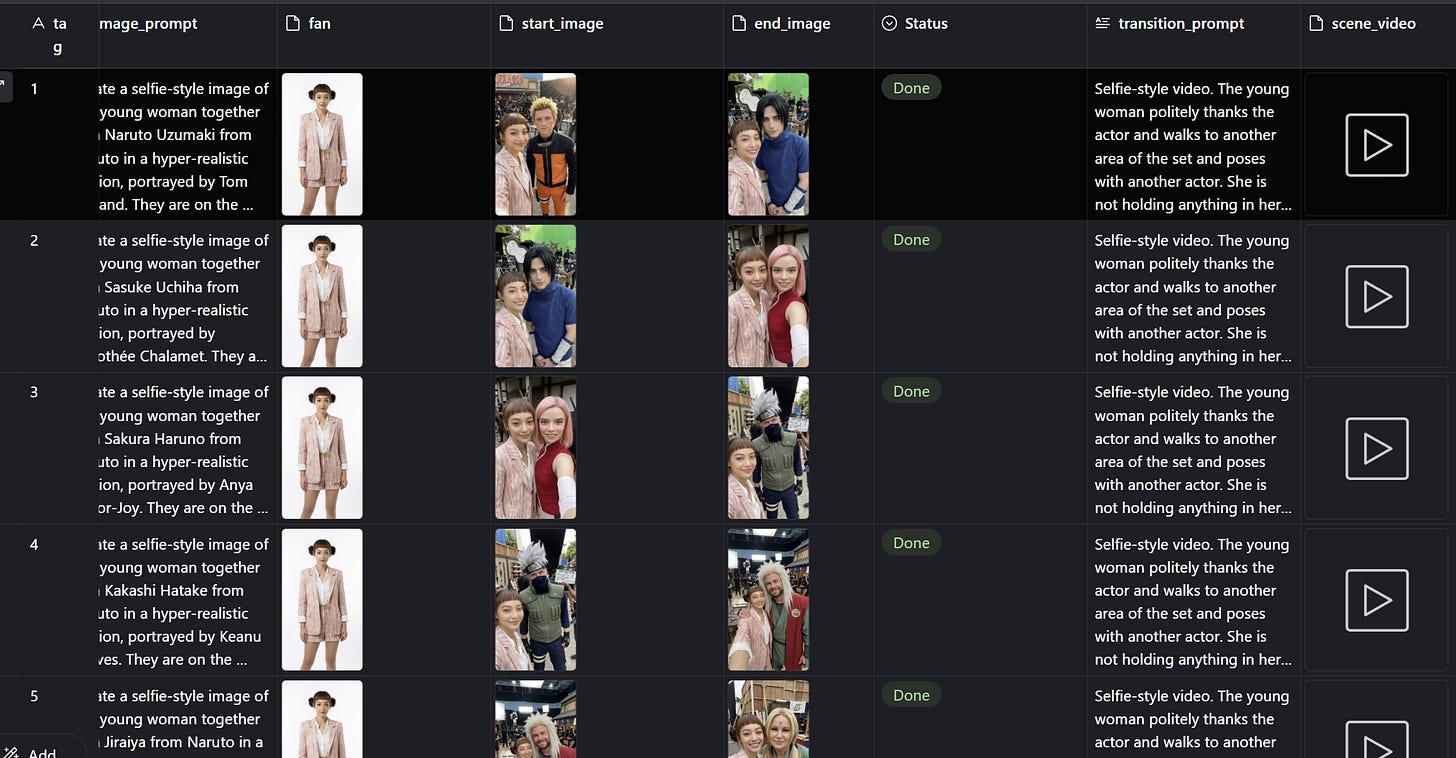Click the Done status in row 5
Image resolution: width=1456 pixels, height=758 pixels.
pos(911,695)
